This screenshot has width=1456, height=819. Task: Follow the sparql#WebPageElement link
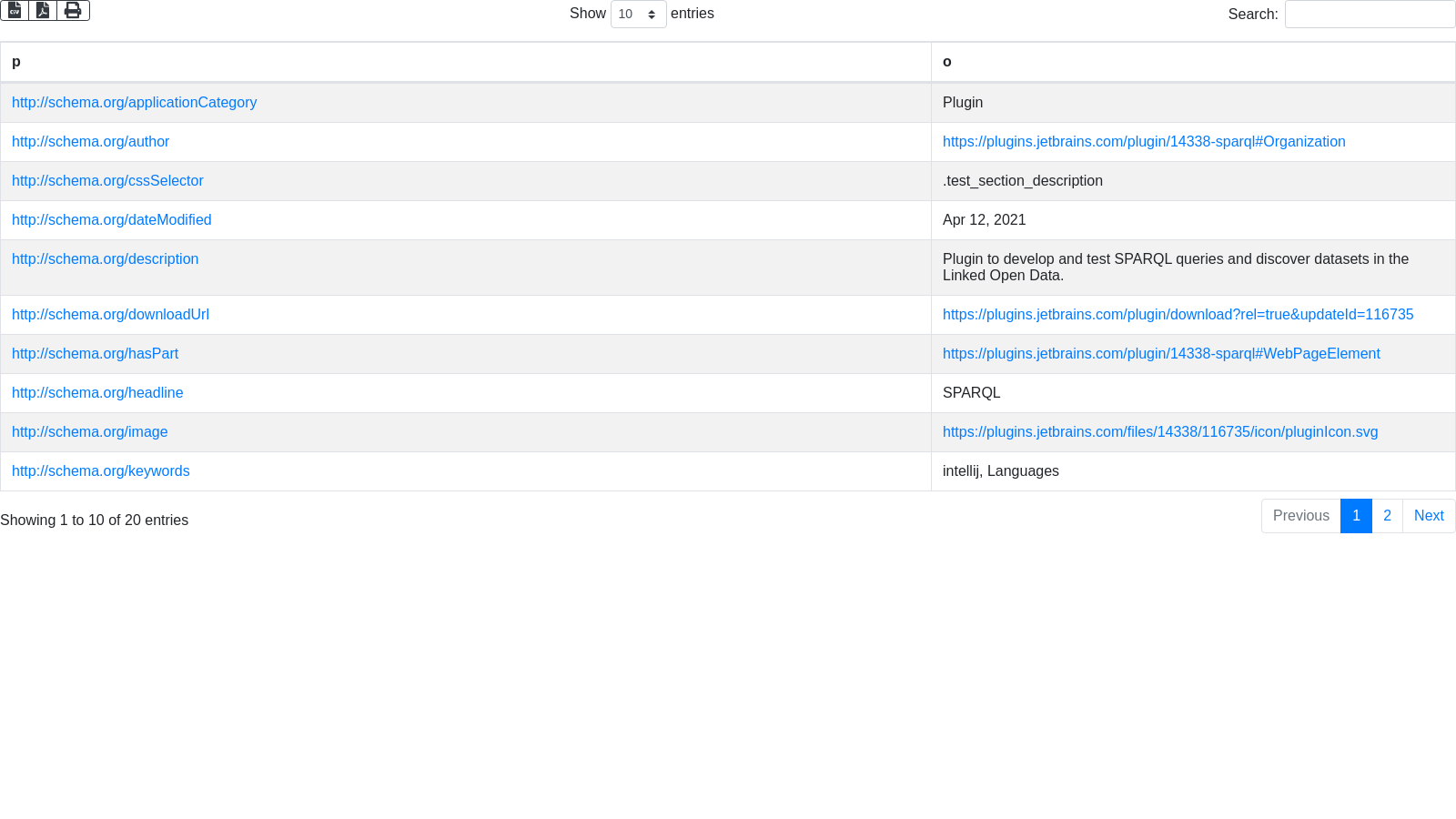tap(1161, 354)
